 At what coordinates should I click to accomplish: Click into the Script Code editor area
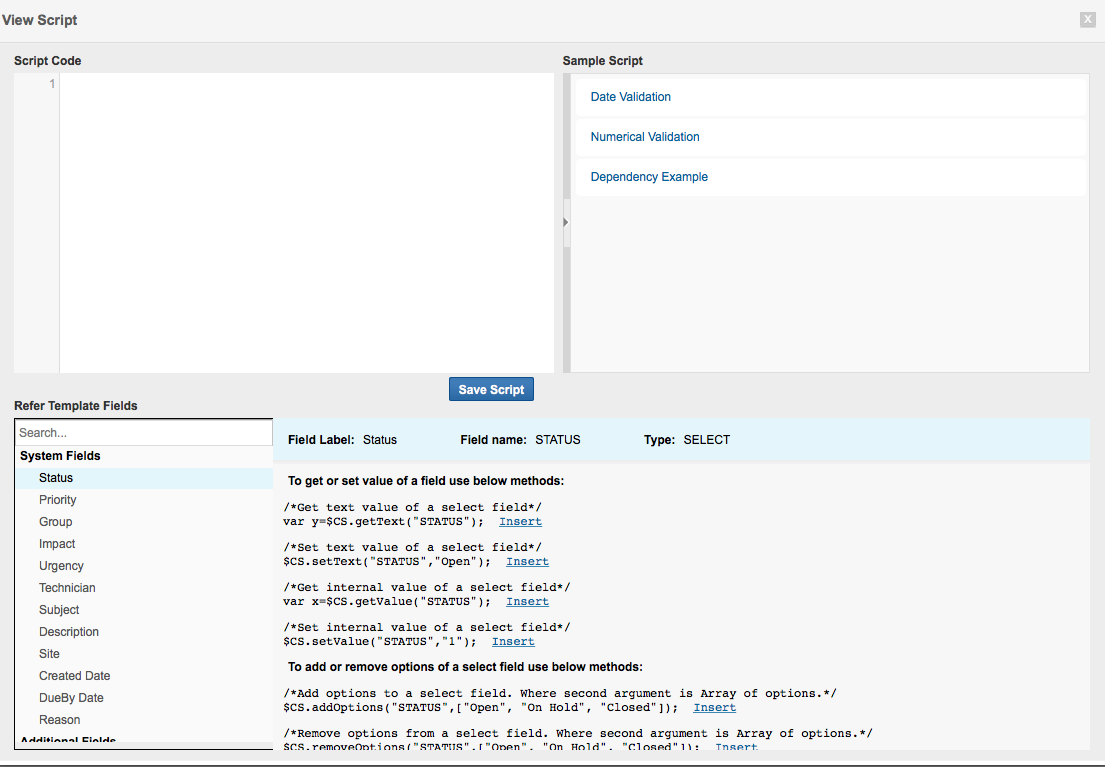(307, 223)
